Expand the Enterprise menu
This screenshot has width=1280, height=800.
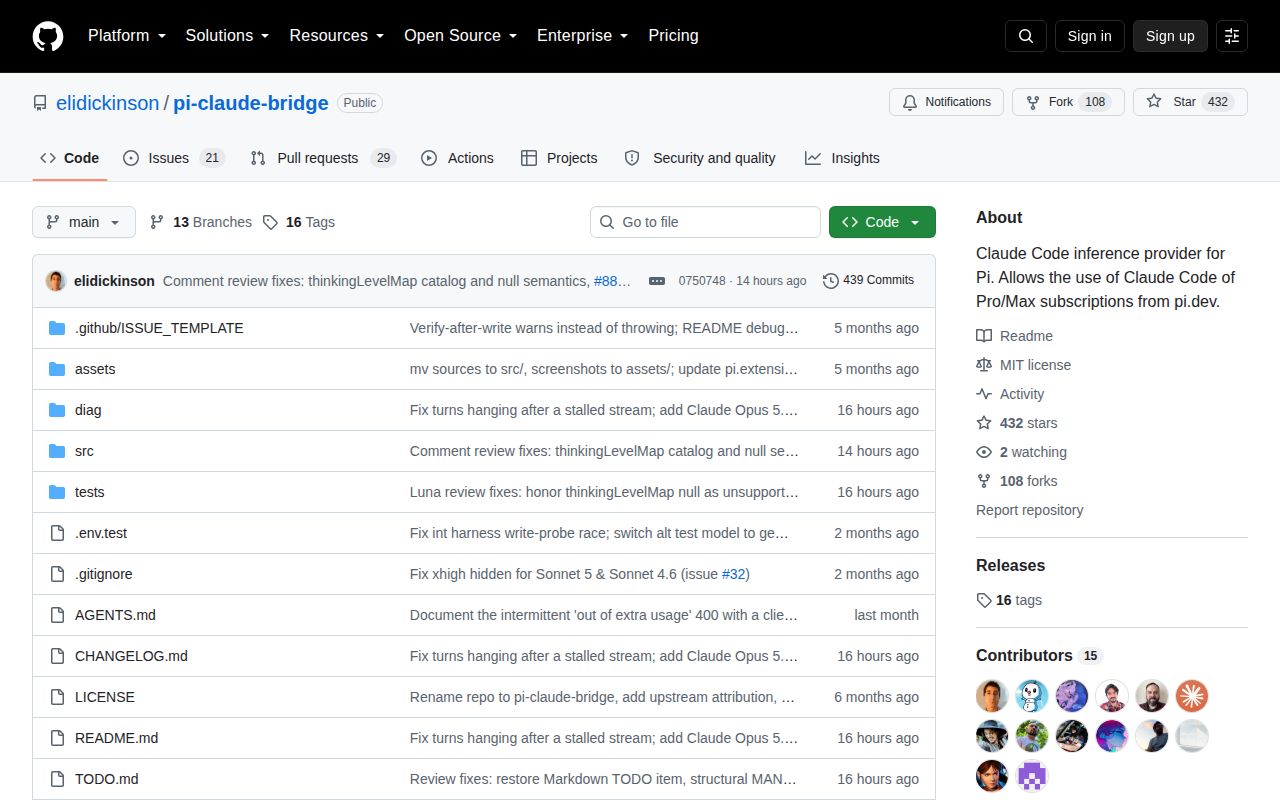583,36
